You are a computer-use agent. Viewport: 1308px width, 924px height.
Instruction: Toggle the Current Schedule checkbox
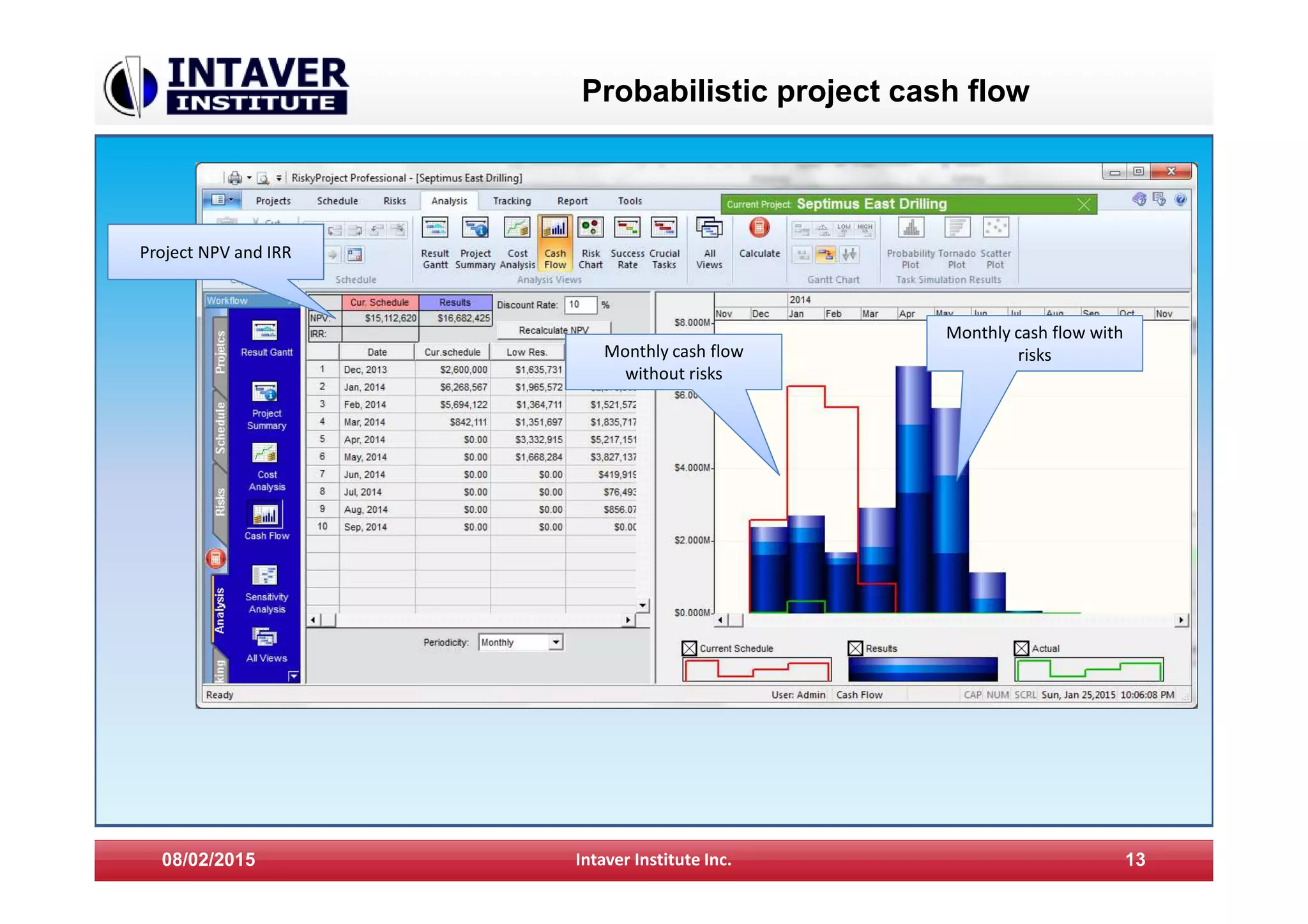(689, 648)
